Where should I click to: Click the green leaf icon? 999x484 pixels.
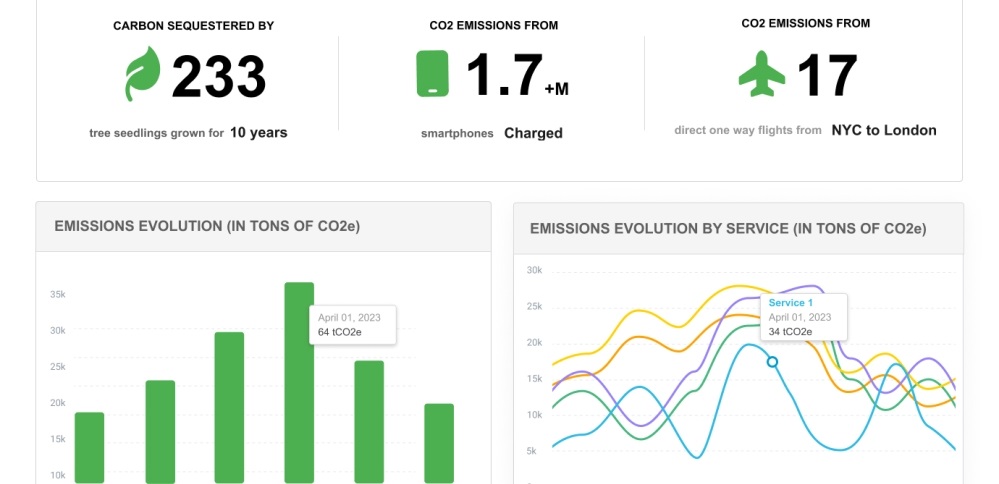(x=142, y=76)
